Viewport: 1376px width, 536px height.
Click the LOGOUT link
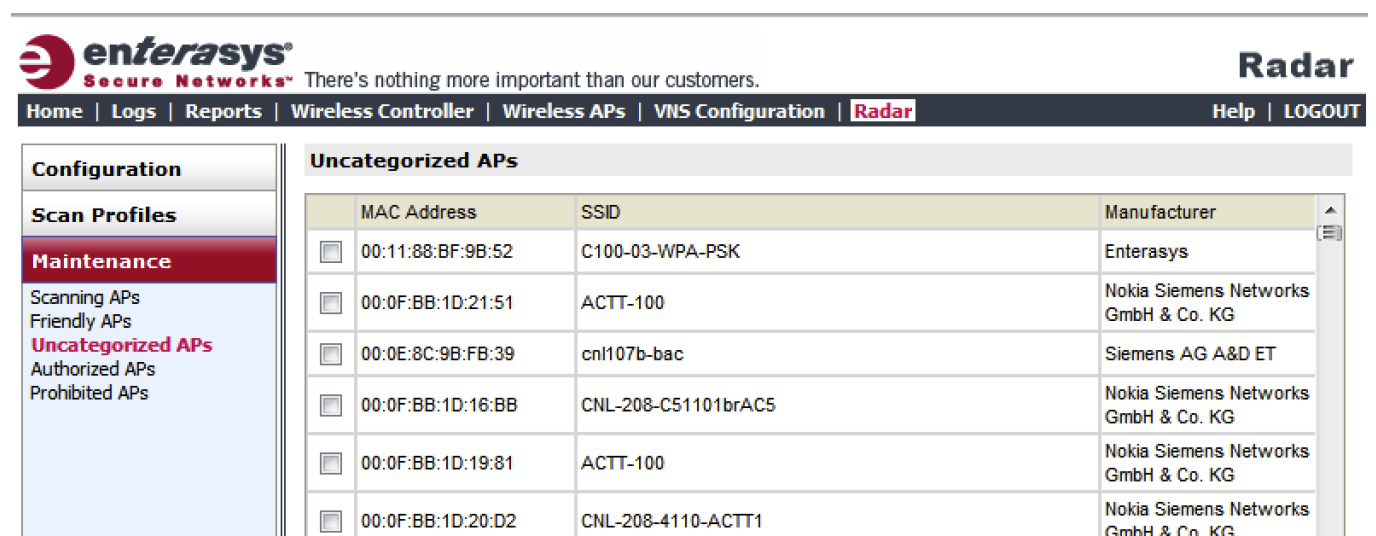[1322, 111]
